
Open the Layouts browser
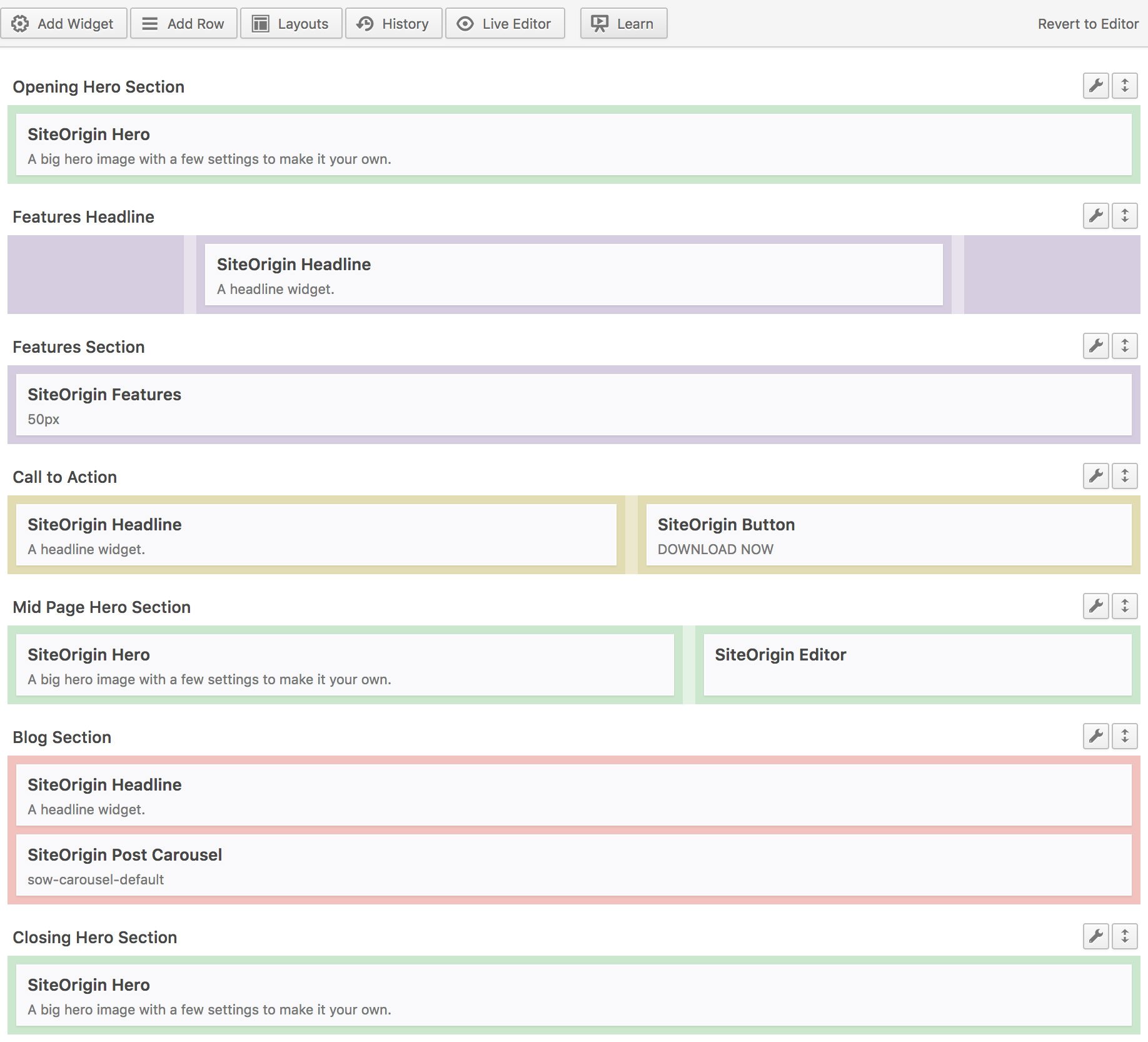click(x=291, y=24)
